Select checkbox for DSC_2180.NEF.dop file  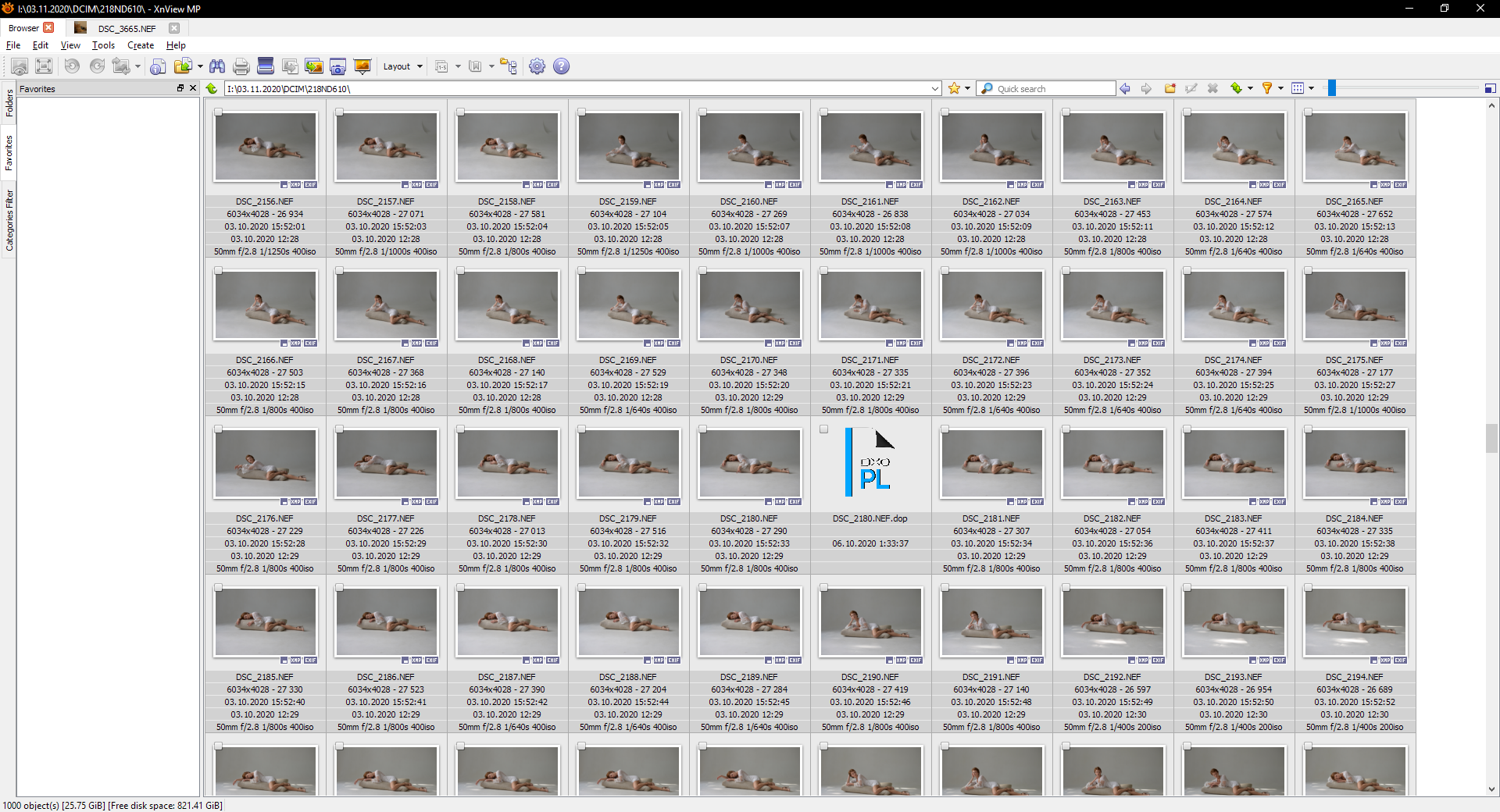point(823,429)
